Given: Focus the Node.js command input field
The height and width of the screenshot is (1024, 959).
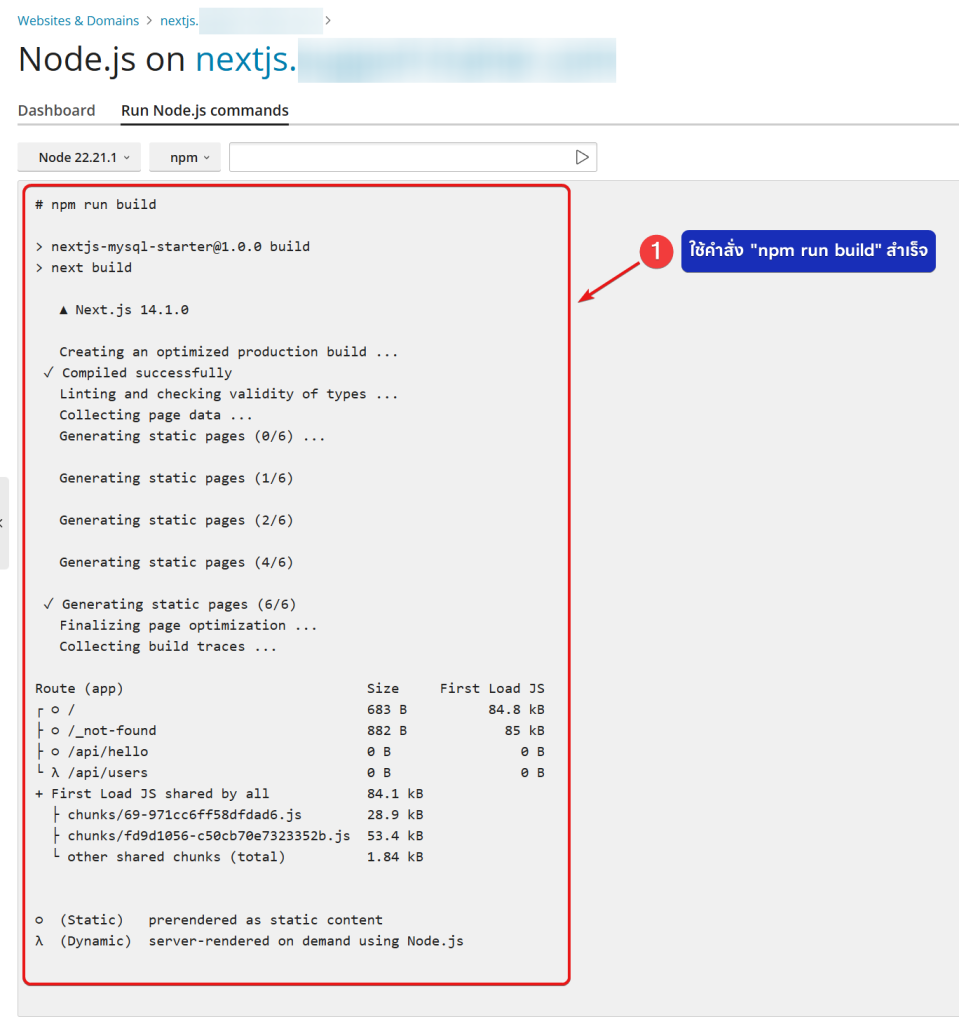Looking at the screenshot, I should pos(400,157).
